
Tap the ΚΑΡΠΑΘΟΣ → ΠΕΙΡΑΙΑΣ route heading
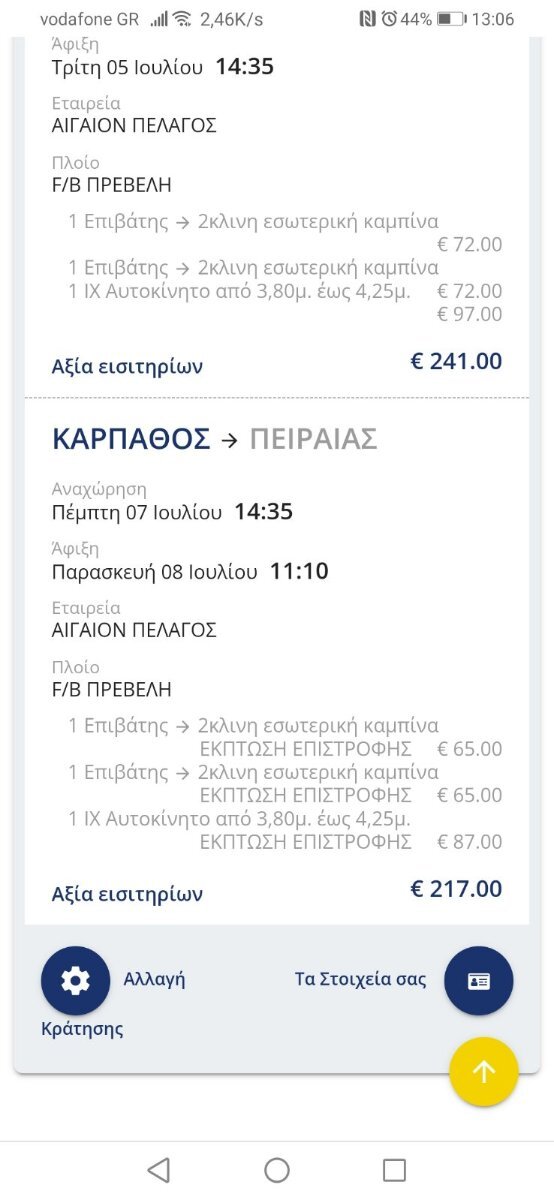pos(214,439)
